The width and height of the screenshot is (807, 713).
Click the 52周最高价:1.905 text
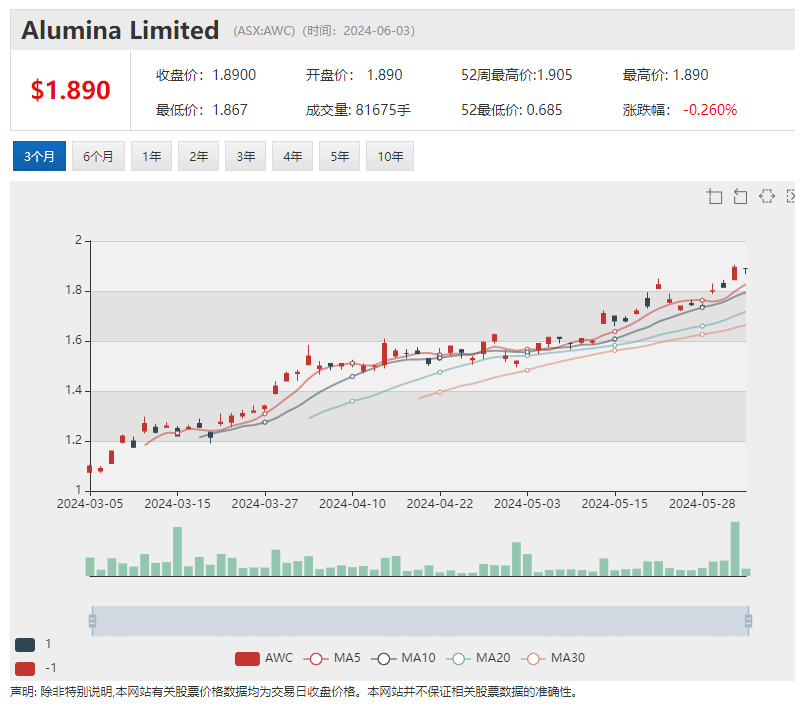[x=517, y=75]
